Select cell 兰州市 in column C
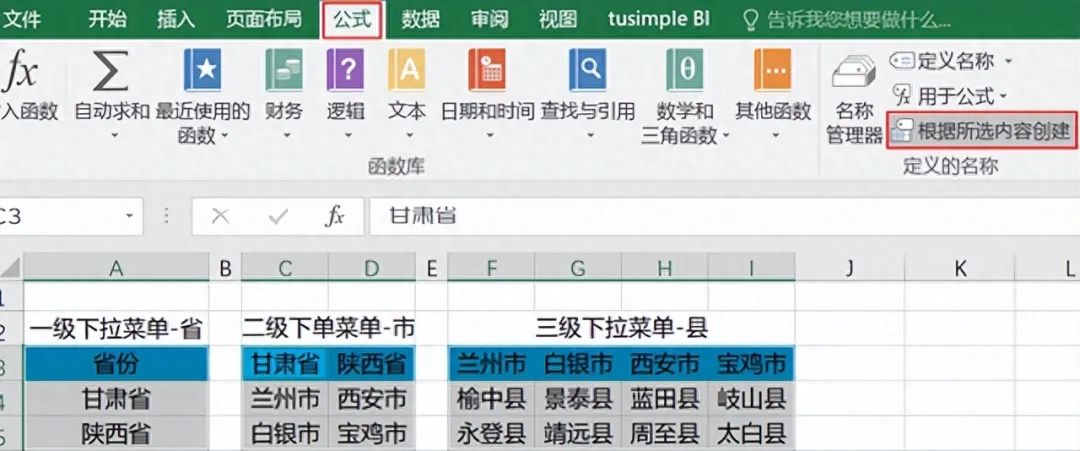Screen dimensions: 1080x451 pyautogui.click(x=285, y=399)
